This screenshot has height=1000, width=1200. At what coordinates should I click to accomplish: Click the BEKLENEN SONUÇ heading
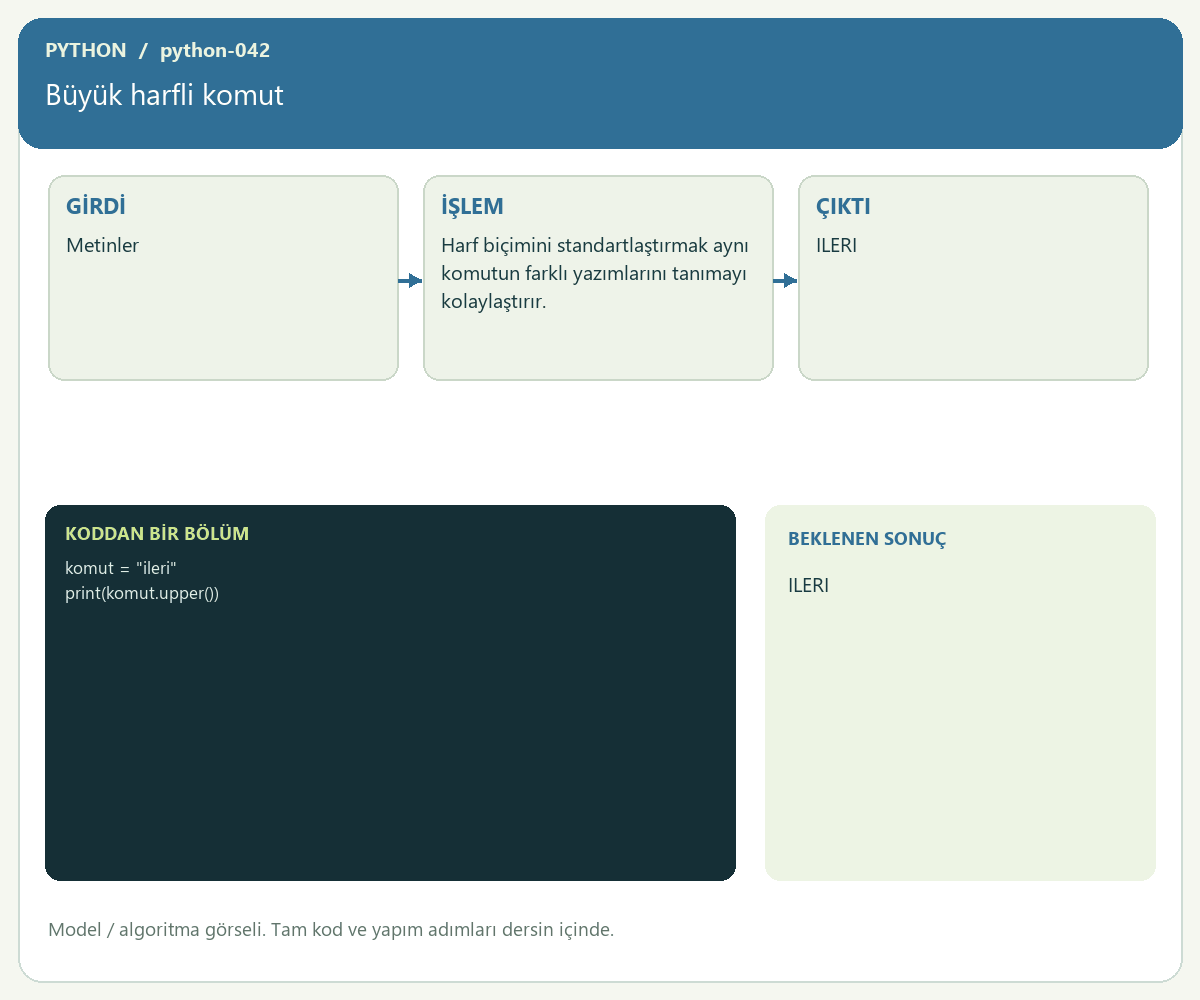pyautogui.click(x=868, y=539)
